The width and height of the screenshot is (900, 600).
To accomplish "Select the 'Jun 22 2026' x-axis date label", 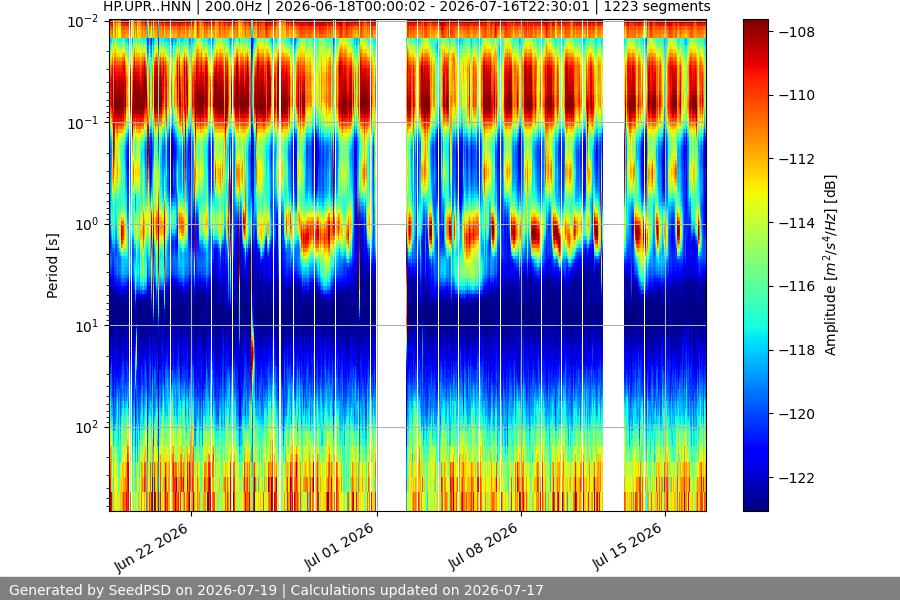I will point(152,548).
